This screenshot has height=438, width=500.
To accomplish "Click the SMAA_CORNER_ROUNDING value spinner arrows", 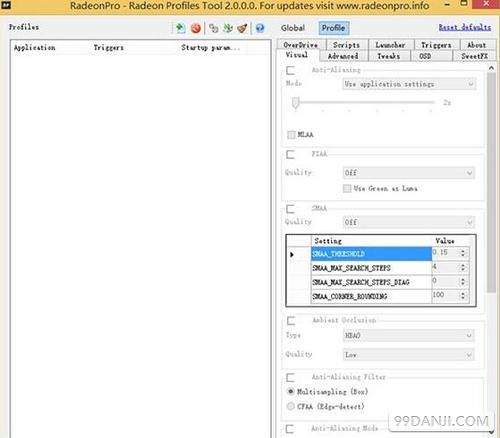I will 463,296.
